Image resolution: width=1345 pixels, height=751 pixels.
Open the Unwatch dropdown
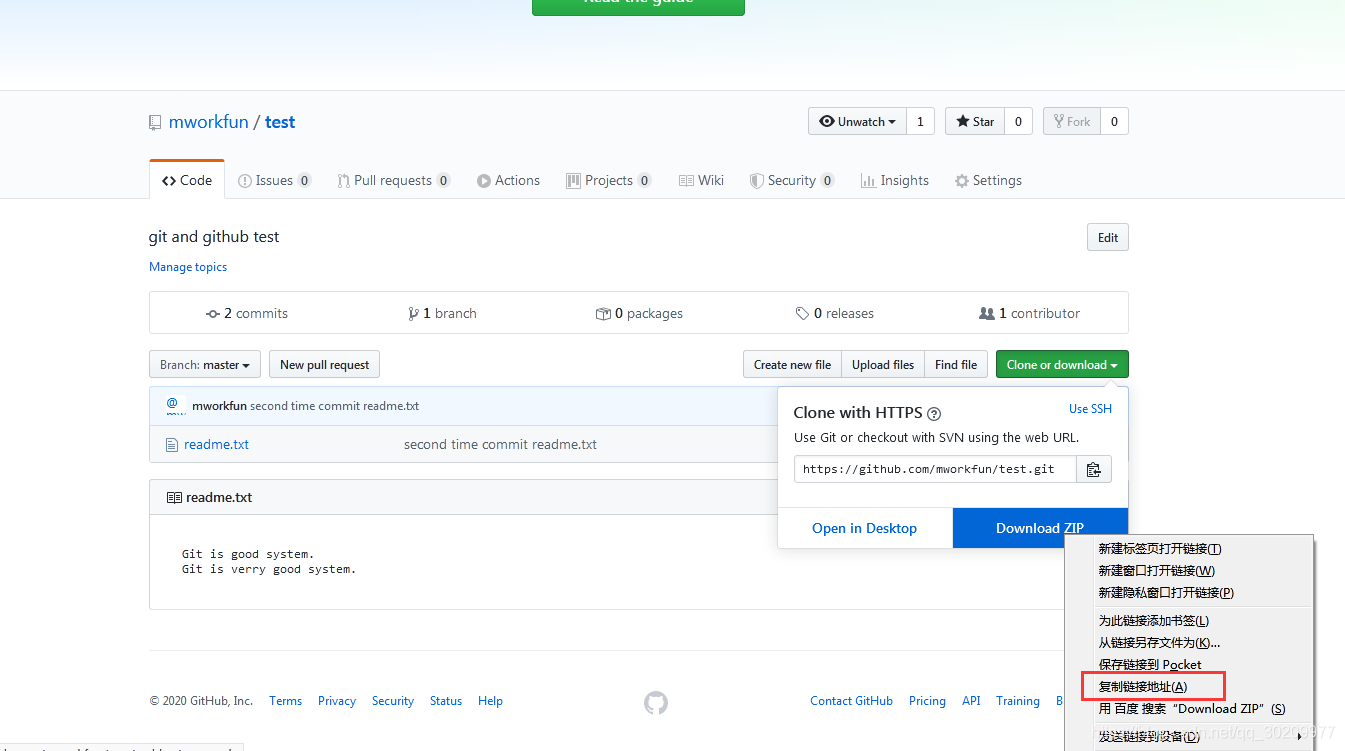[x=857, y=122]
